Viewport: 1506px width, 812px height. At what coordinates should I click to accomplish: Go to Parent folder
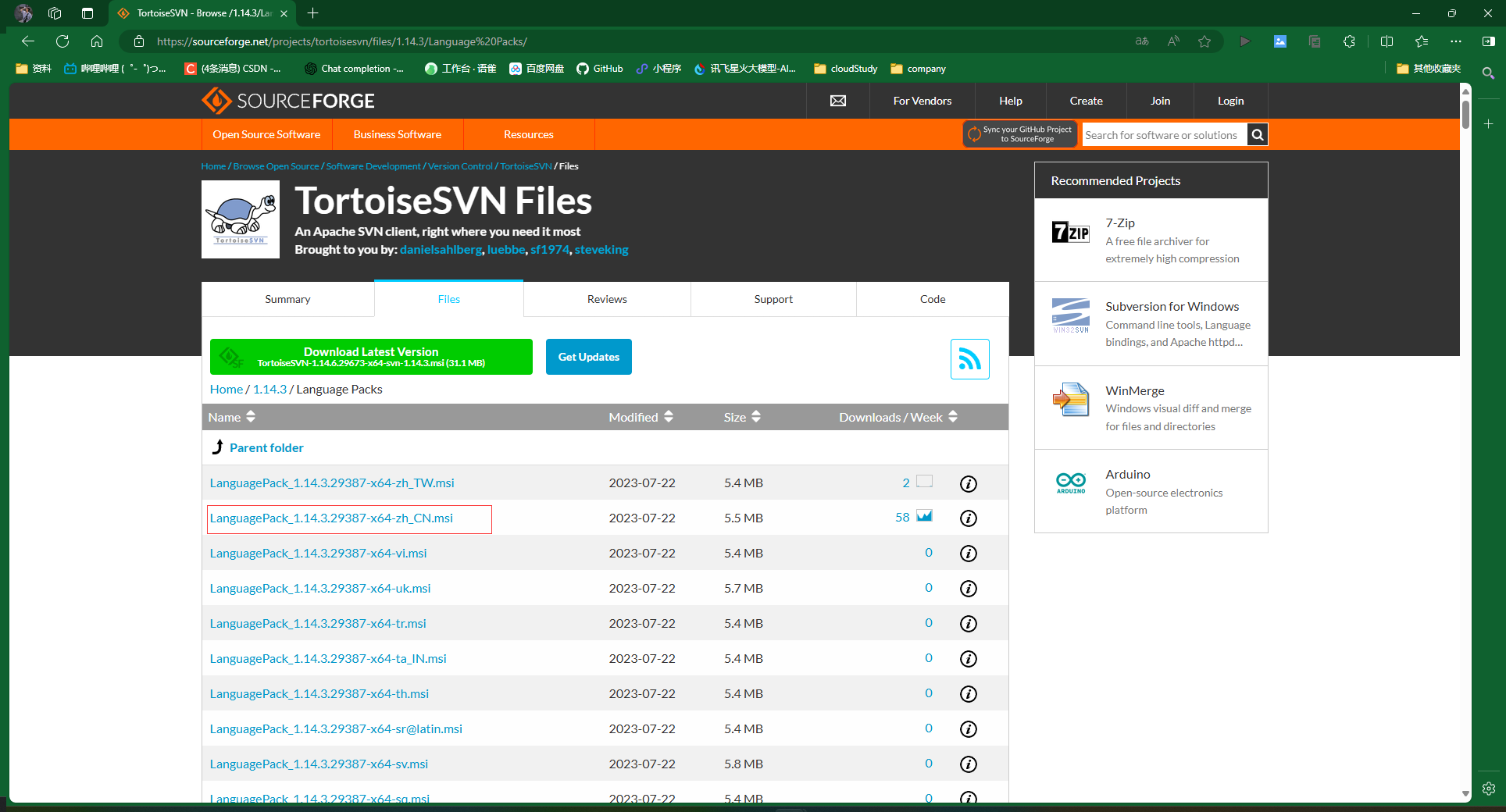coord(266,447)
